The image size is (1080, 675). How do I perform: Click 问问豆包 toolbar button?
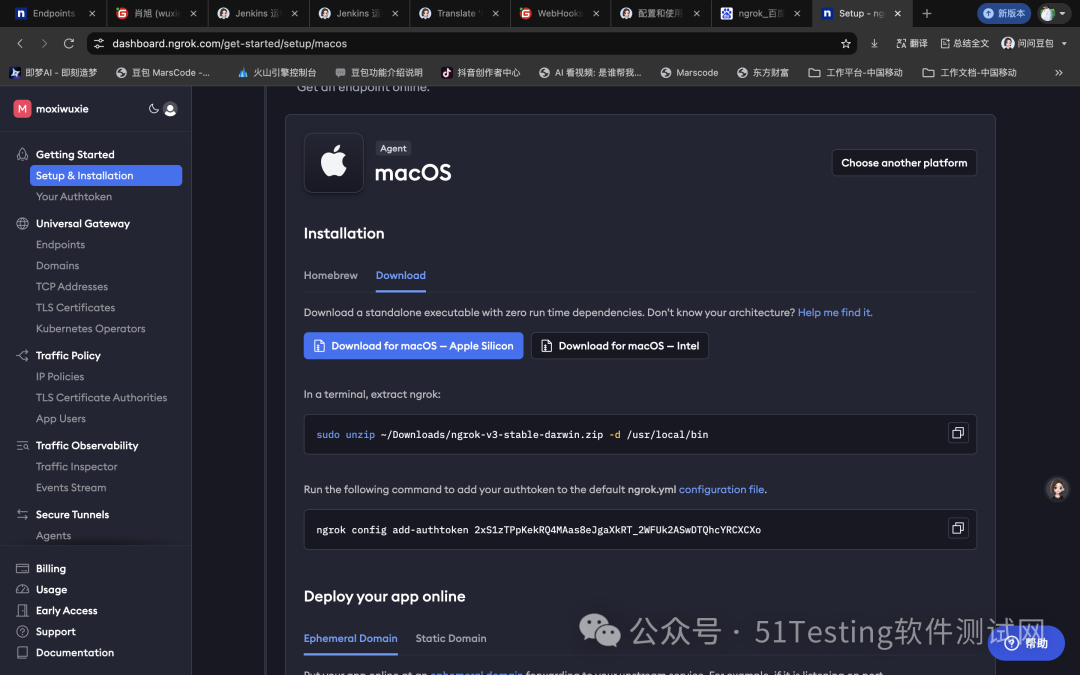(1028, 43)
